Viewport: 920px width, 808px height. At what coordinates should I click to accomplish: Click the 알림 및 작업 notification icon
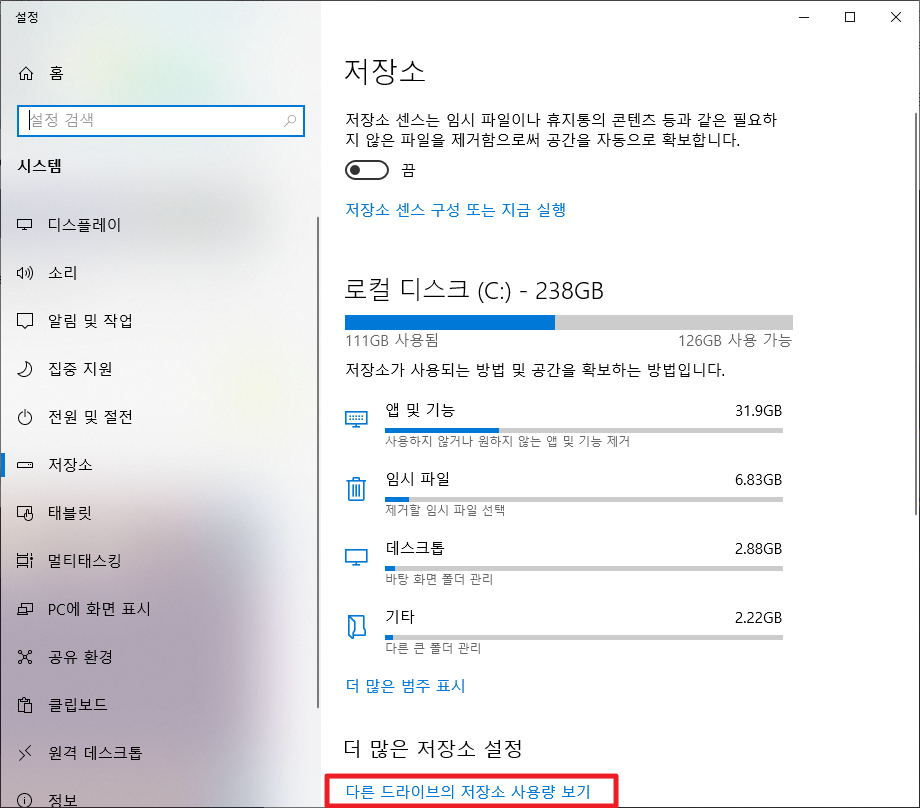point(25,321)
